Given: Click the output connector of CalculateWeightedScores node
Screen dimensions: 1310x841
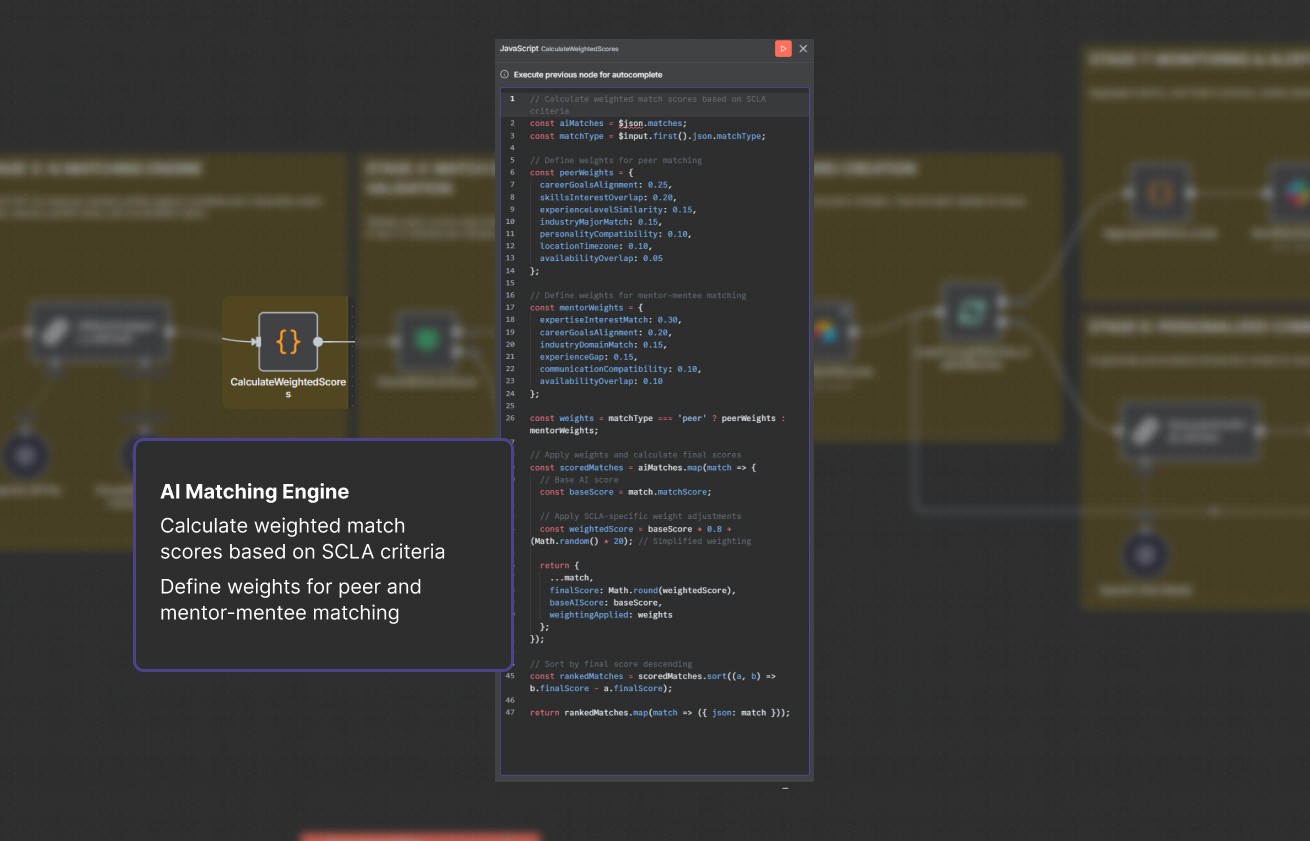Looking at the screenshot, I should [318, 342].
